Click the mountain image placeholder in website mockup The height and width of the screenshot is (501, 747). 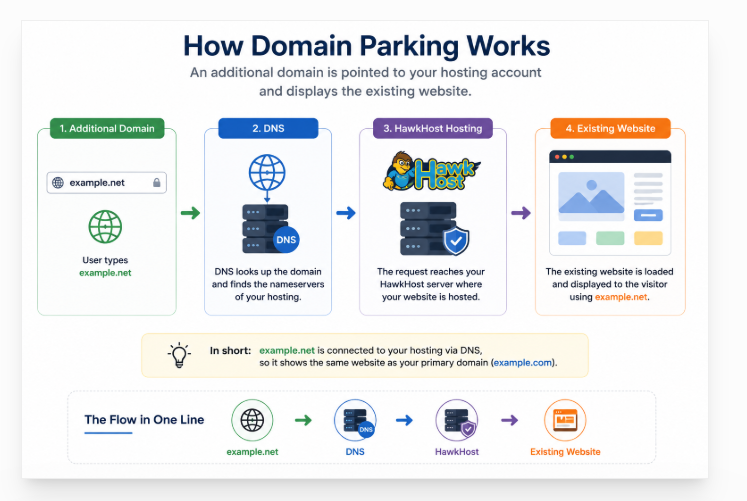(591, 193)
